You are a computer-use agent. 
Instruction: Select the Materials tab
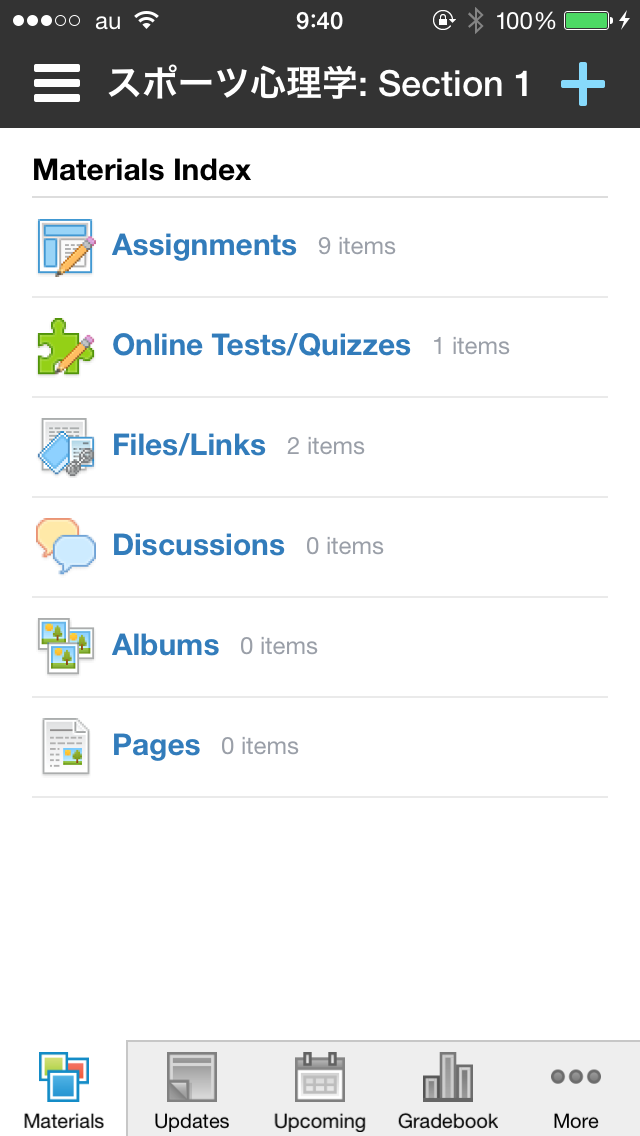(64, 1090)
